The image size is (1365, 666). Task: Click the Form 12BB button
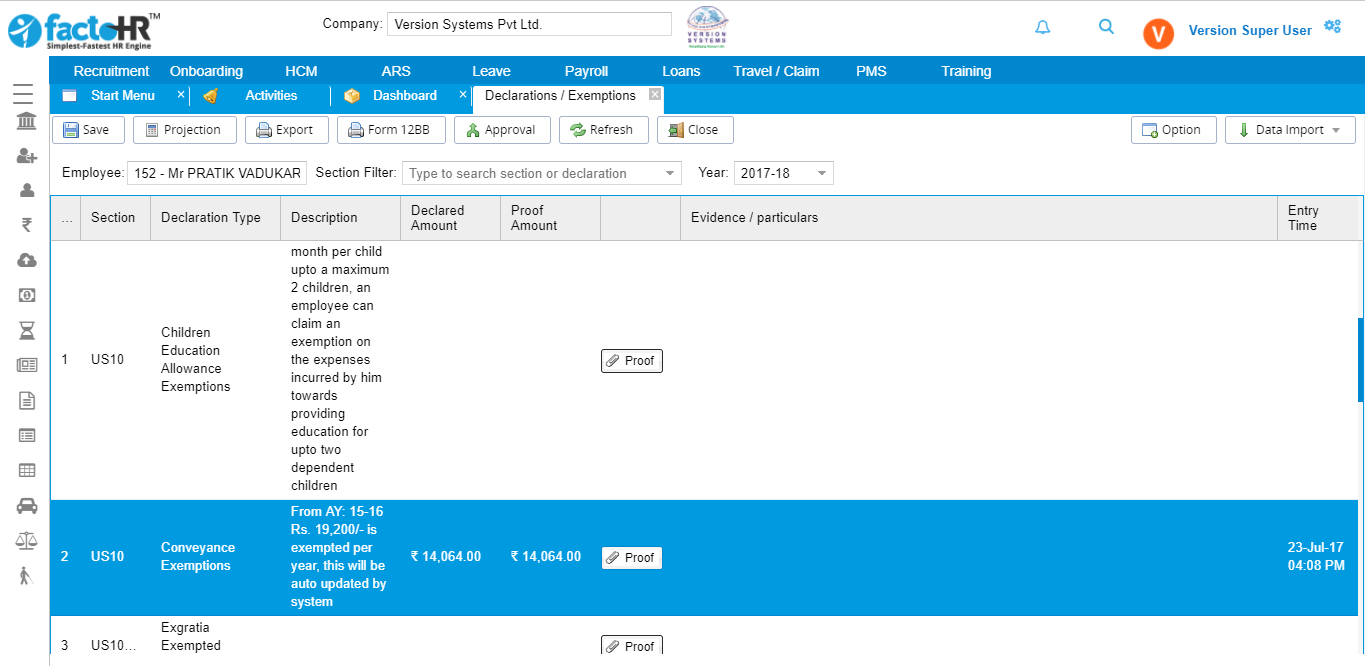(391, 129)
